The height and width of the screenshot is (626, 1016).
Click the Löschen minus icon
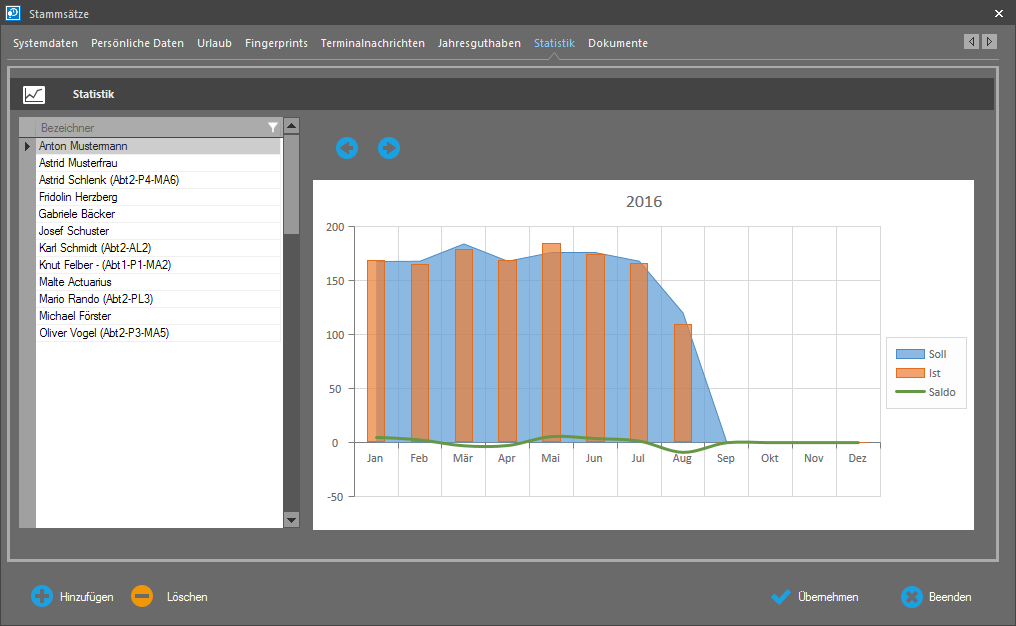[142, 597]
